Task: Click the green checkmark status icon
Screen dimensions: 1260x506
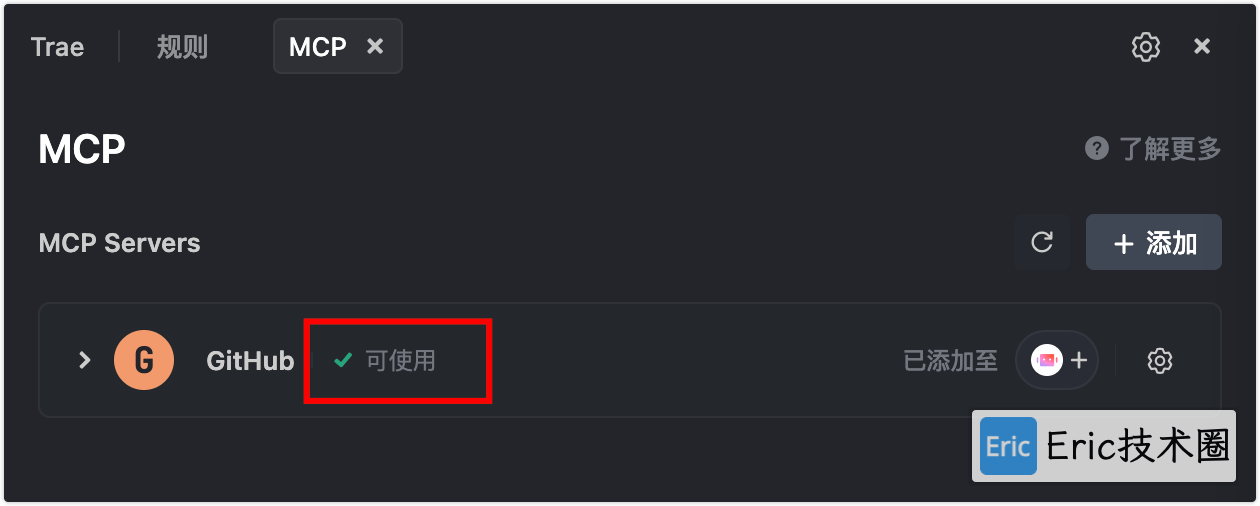Action: pyautogui.click(x=343, y=360)
